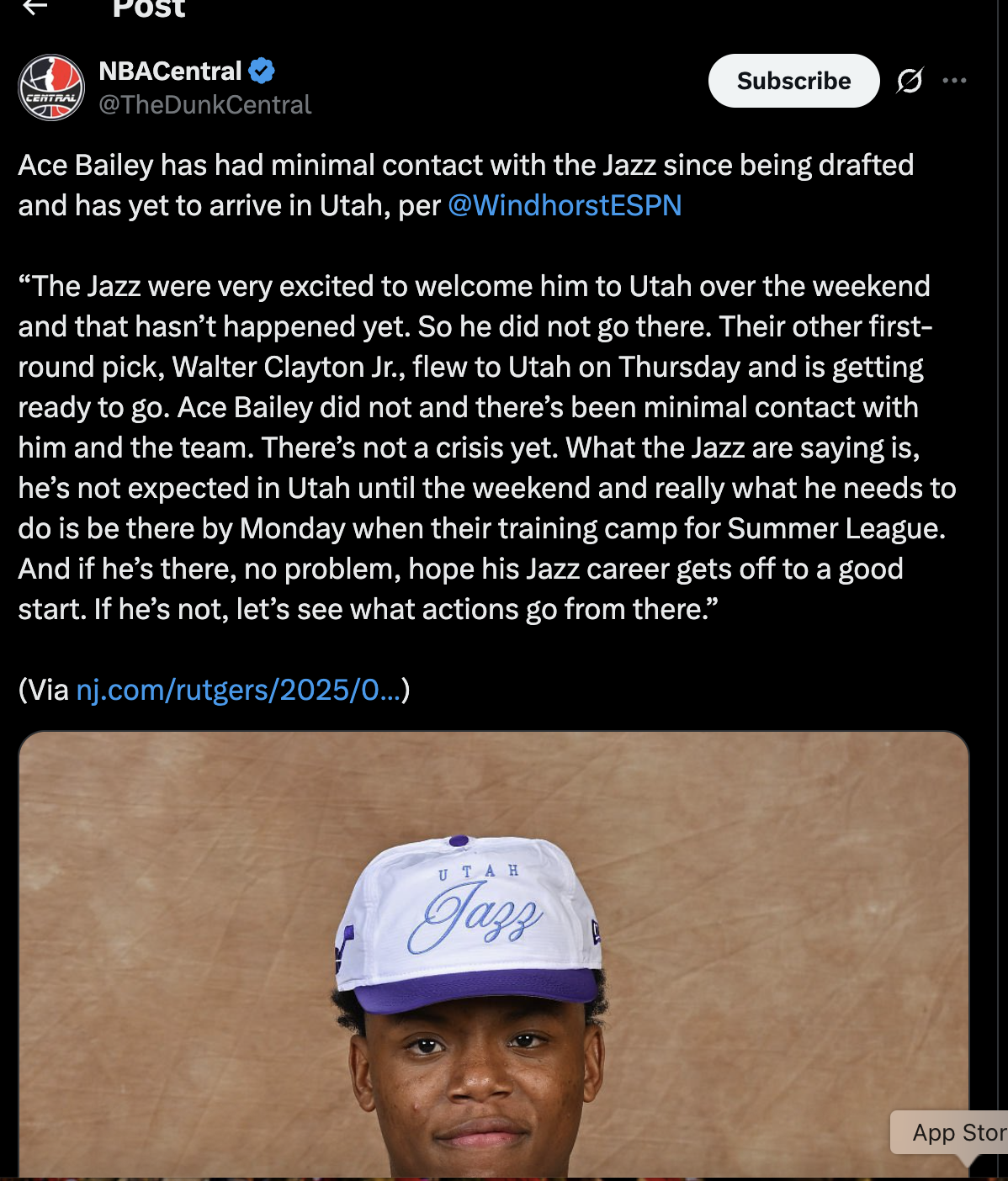Click the Utah Jazz script on cap
This screenshot has height=1181, width=1008.
pos(476,916)
